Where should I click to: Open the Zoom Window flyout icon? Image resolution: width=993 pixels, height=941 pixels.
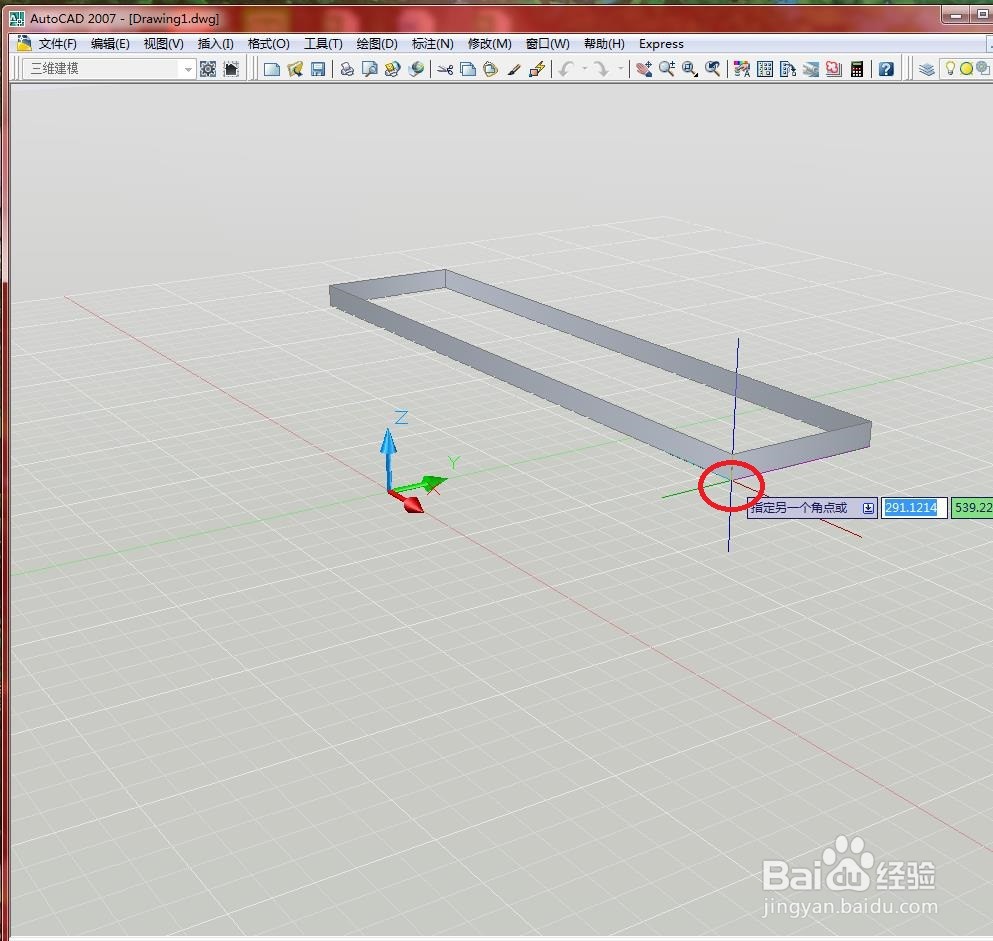(690, 69)
